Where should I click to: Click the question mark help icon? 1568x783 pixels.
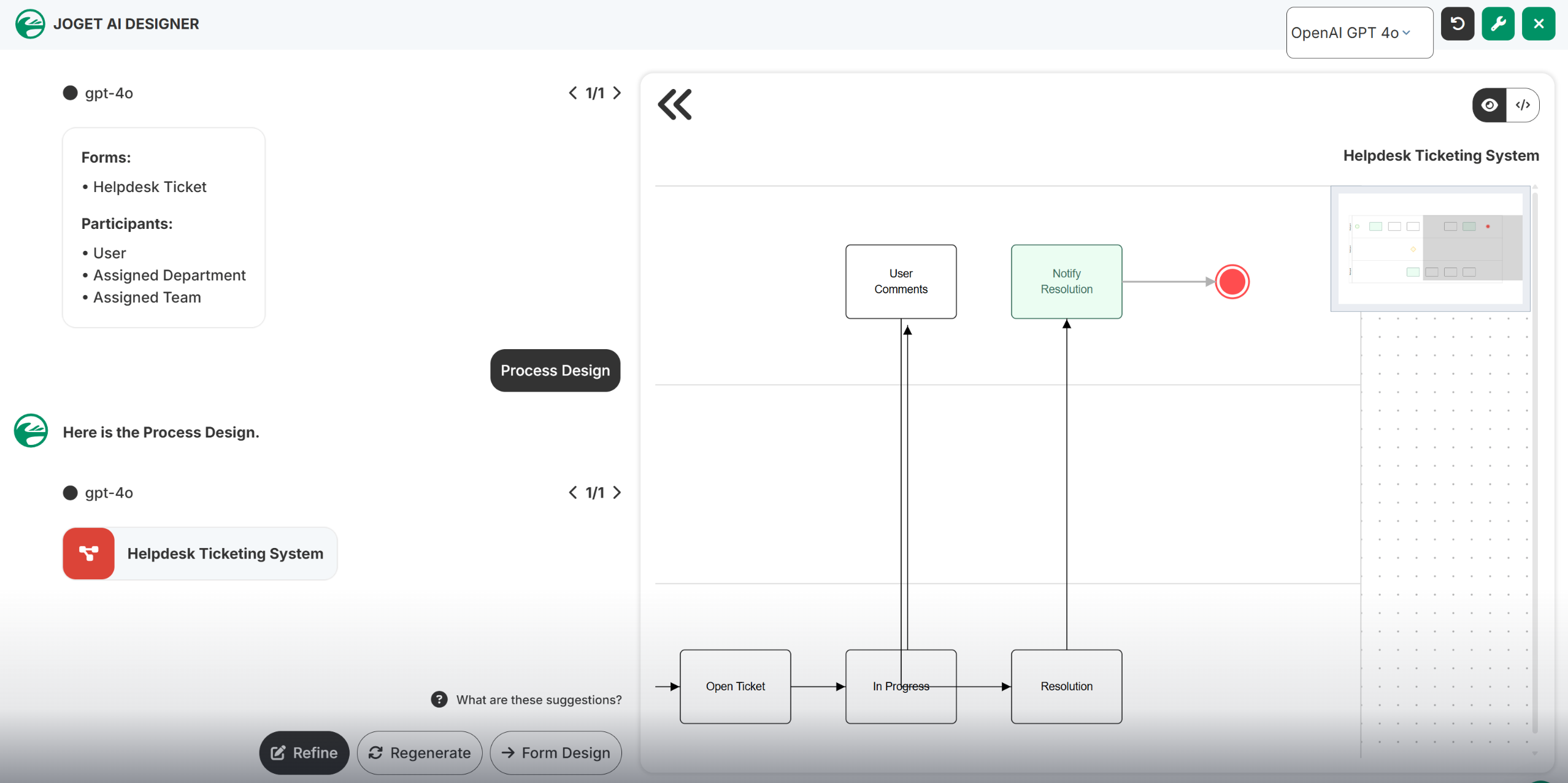click(x=439, y=700)
